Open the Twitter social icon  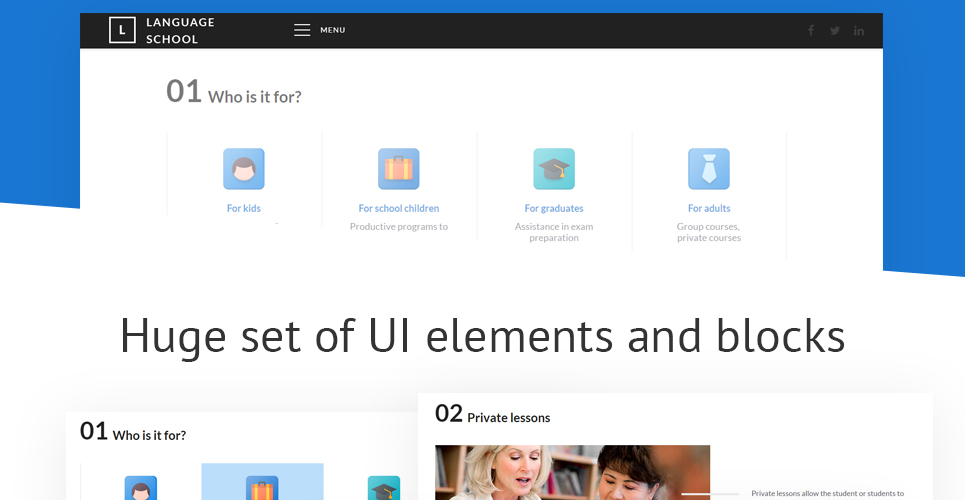(x=835, y=30)
